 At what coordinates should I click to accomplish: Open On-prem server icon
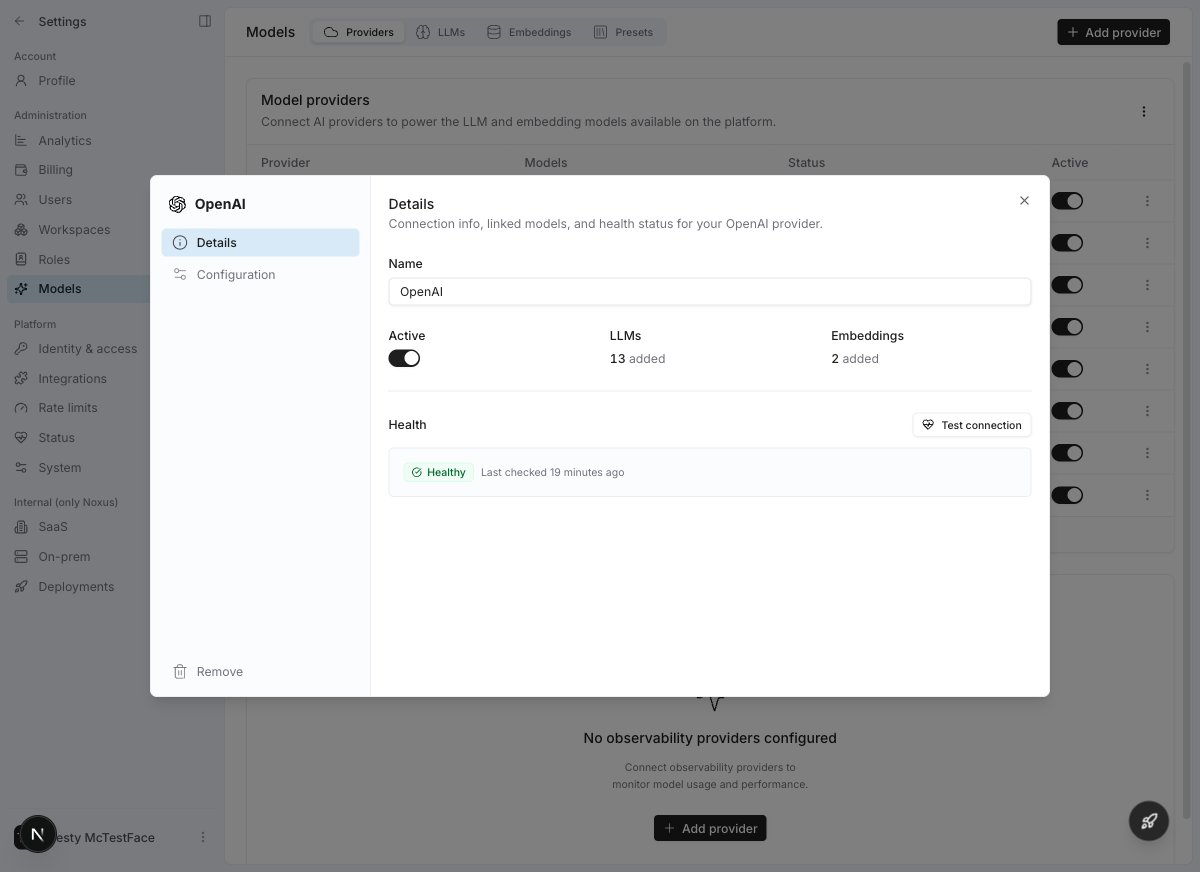pos(21,557)
